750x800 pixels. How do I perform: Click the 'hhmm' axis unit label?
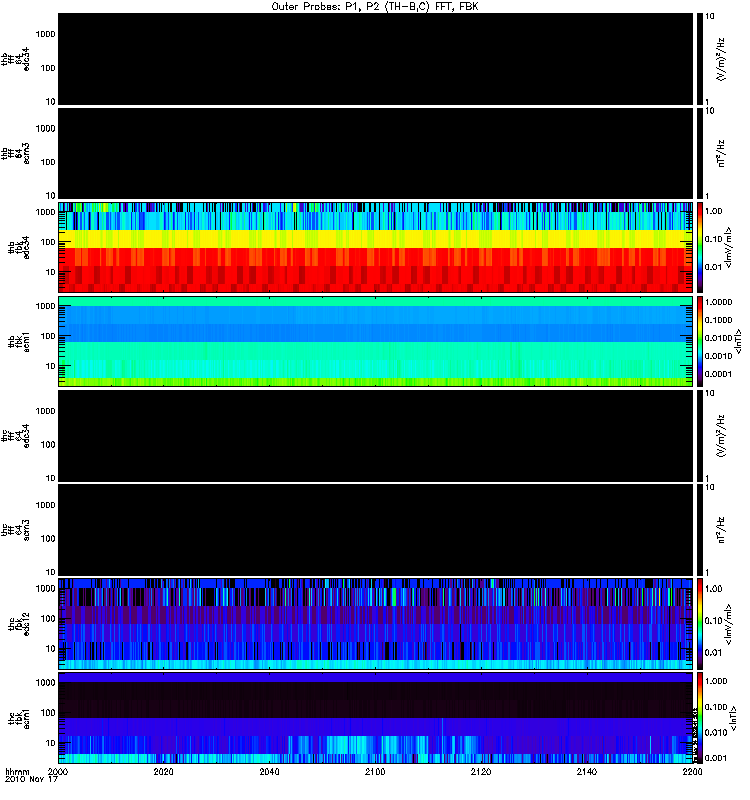17,771
